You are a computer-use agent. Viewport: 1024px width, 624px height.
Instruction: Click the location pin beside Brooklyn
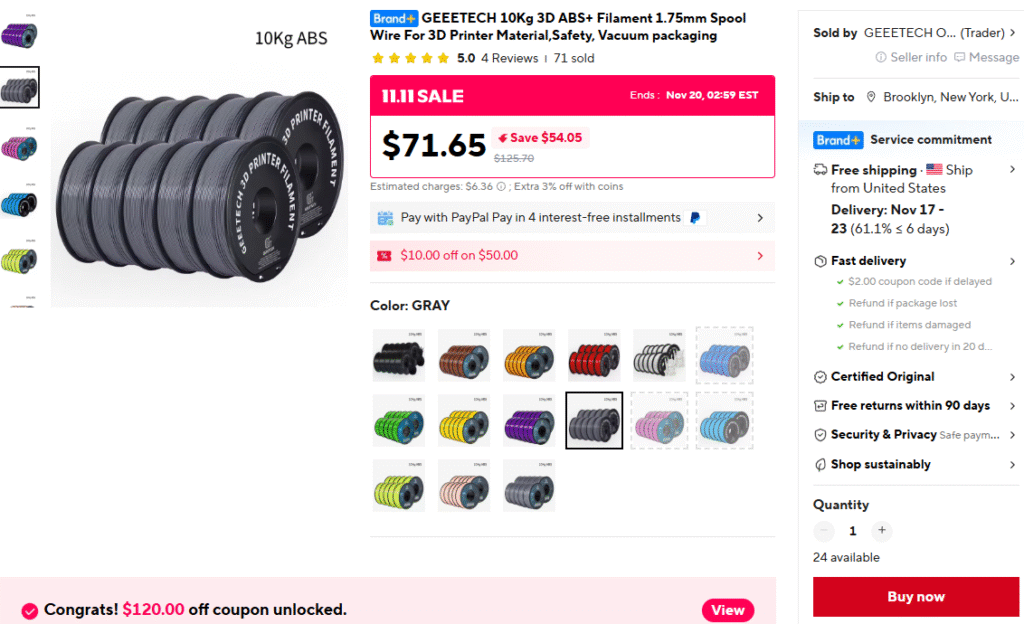click(x=872, y=97)
